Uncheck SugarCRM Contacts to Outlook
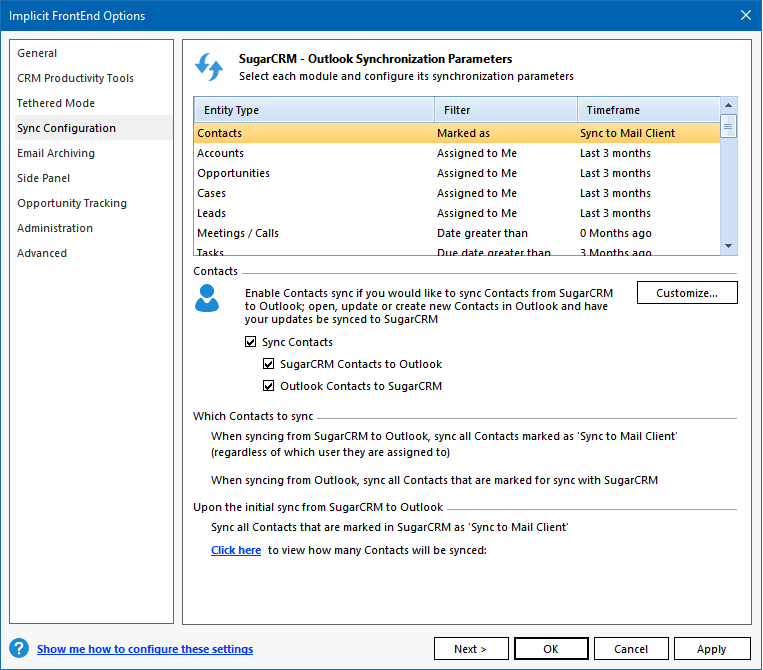The image size is (763, 670). tap(269, 364)
